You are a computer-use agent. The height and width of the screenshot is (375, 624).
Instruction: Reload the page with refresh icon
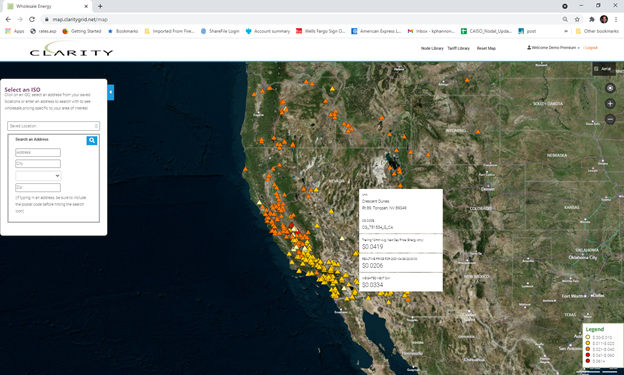(x=32, y=19)
